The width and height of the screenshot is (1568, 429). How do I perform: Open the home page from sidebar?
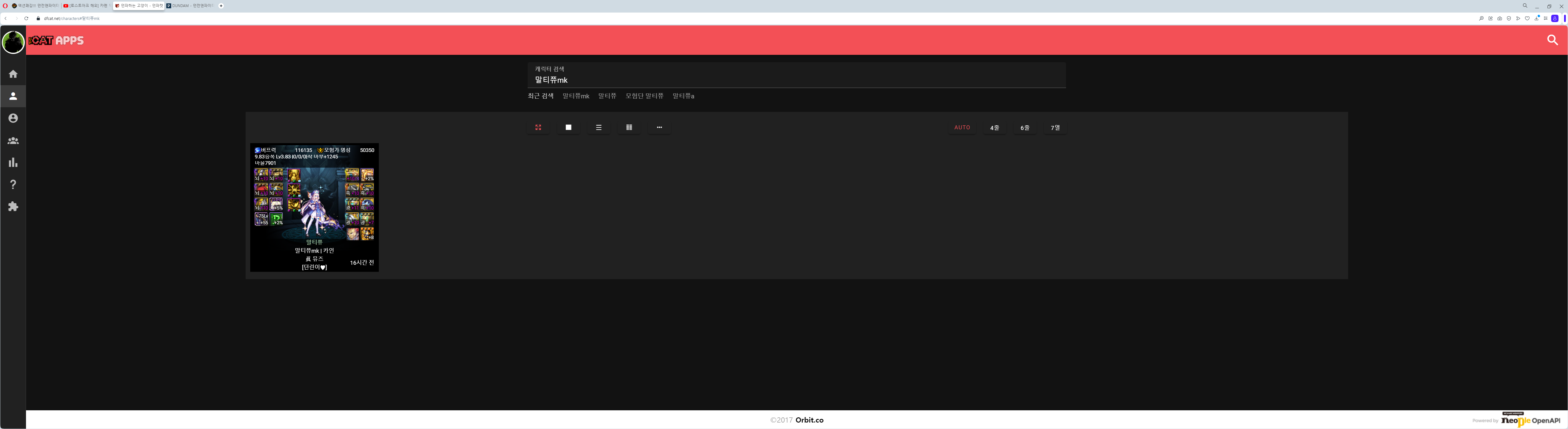[x=13, y=74]
